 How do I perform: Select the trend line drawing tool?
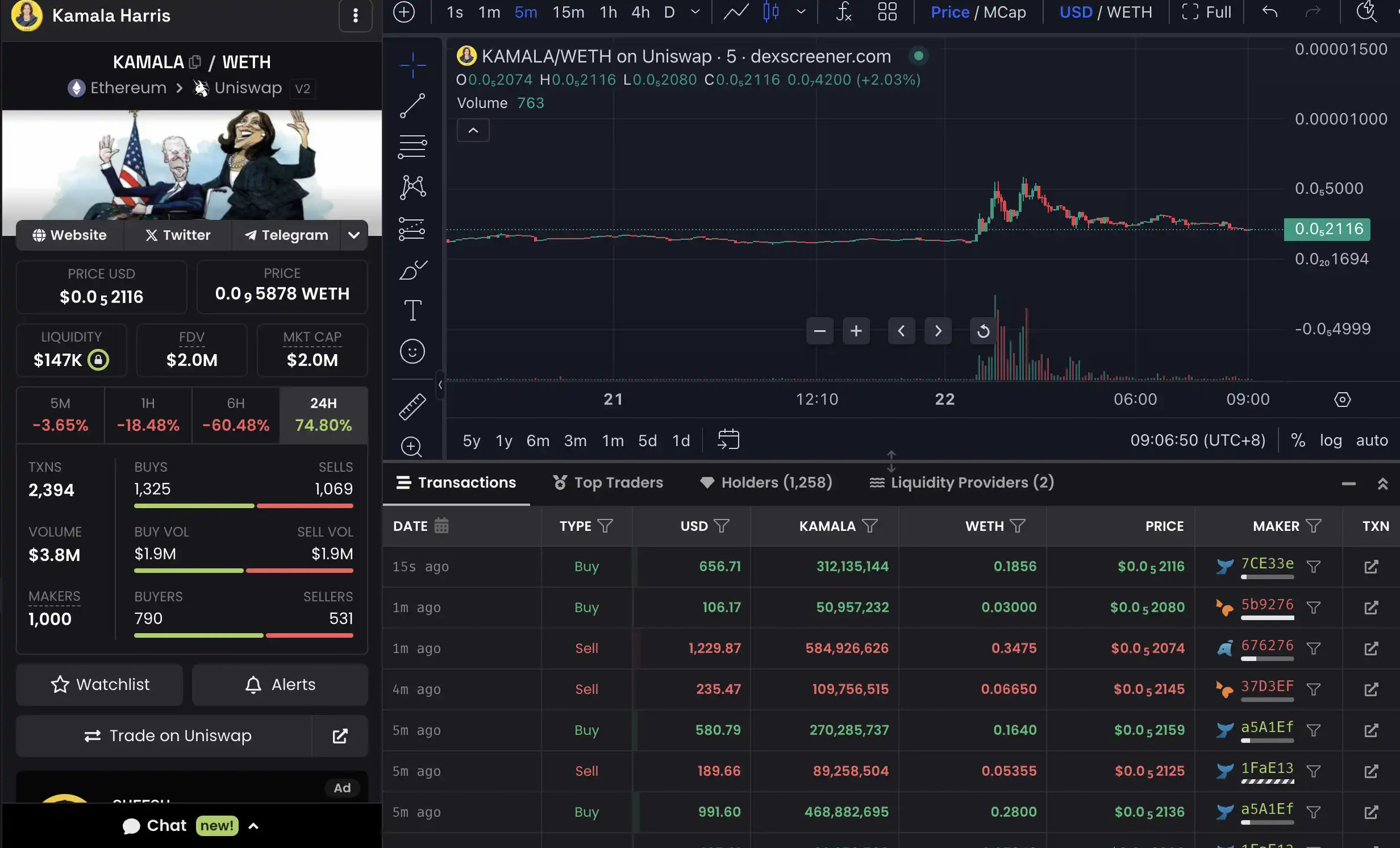coord(413,106)
